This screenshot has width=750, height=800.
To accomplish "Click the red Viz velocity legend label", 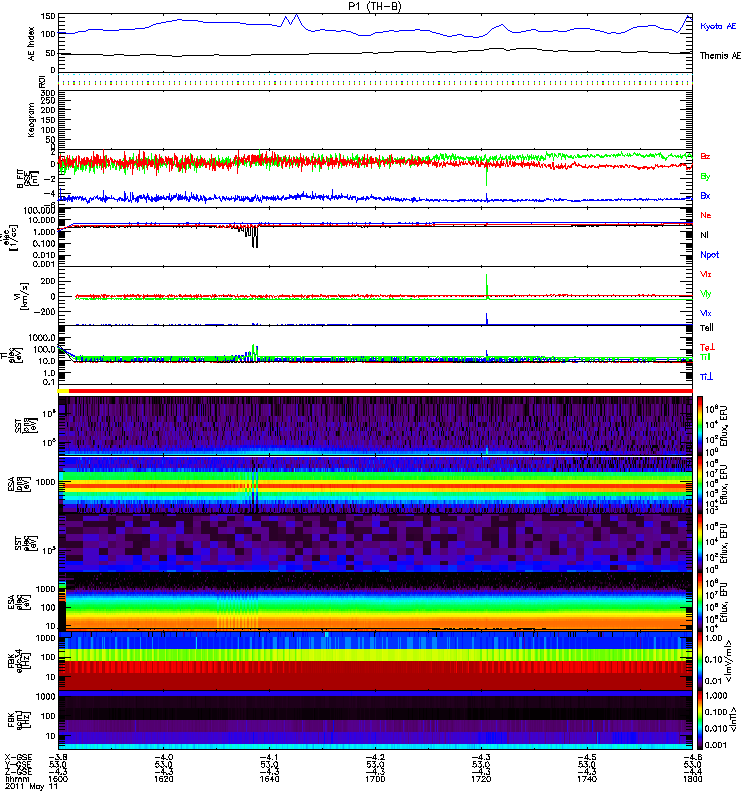I will [x=706, y=274].
